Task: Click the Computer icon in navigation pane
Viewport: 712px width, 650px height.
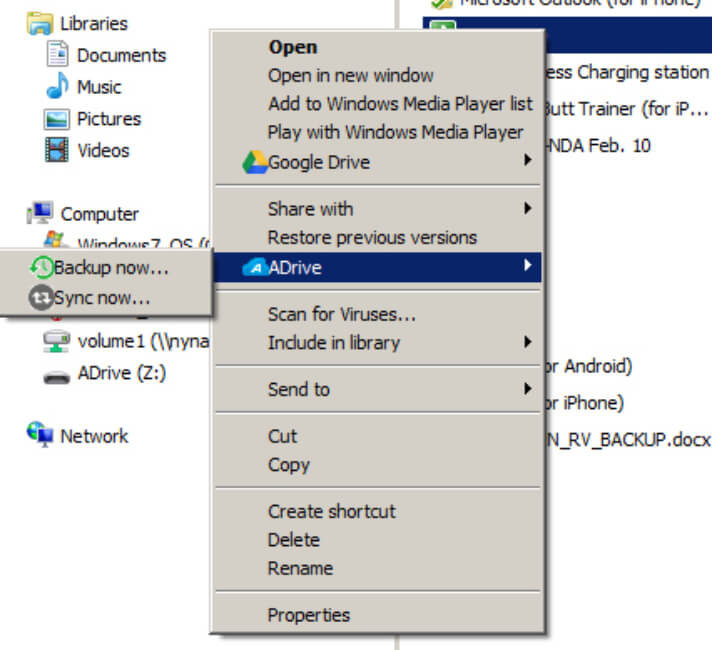Action: point(40,213)
